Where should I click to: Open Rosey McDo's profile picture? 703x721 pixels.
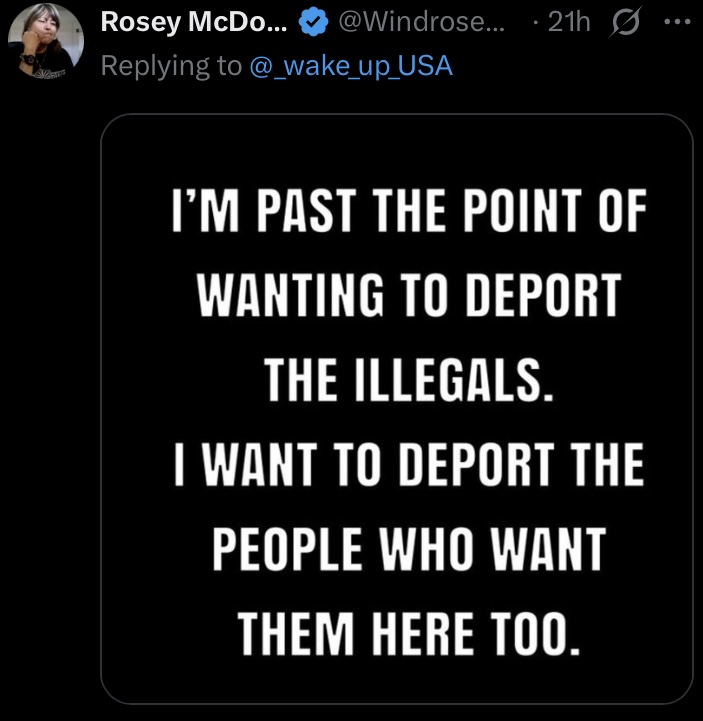coord(46,40)
